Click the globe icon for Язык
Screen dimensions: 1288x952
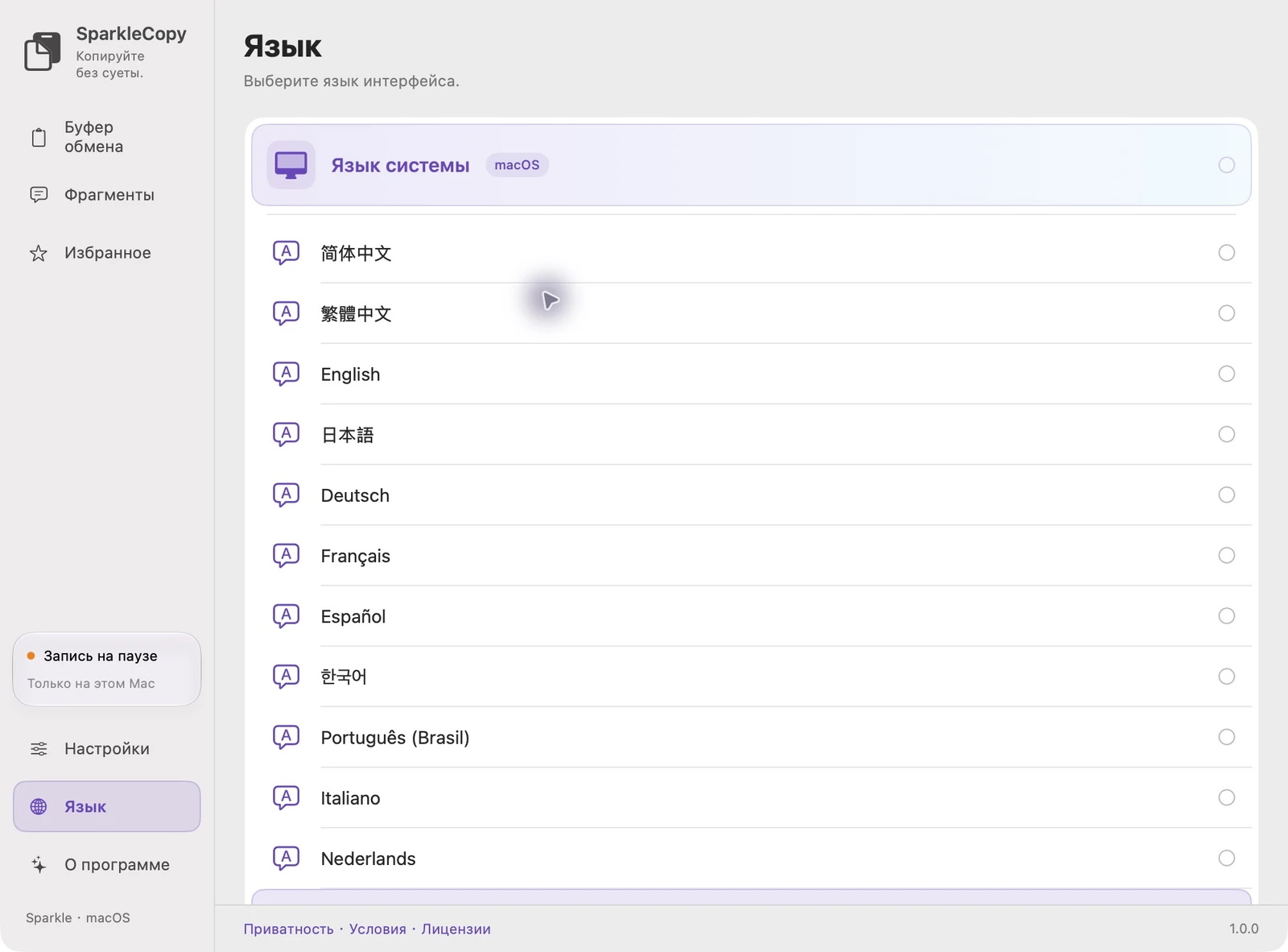(39, 807)
